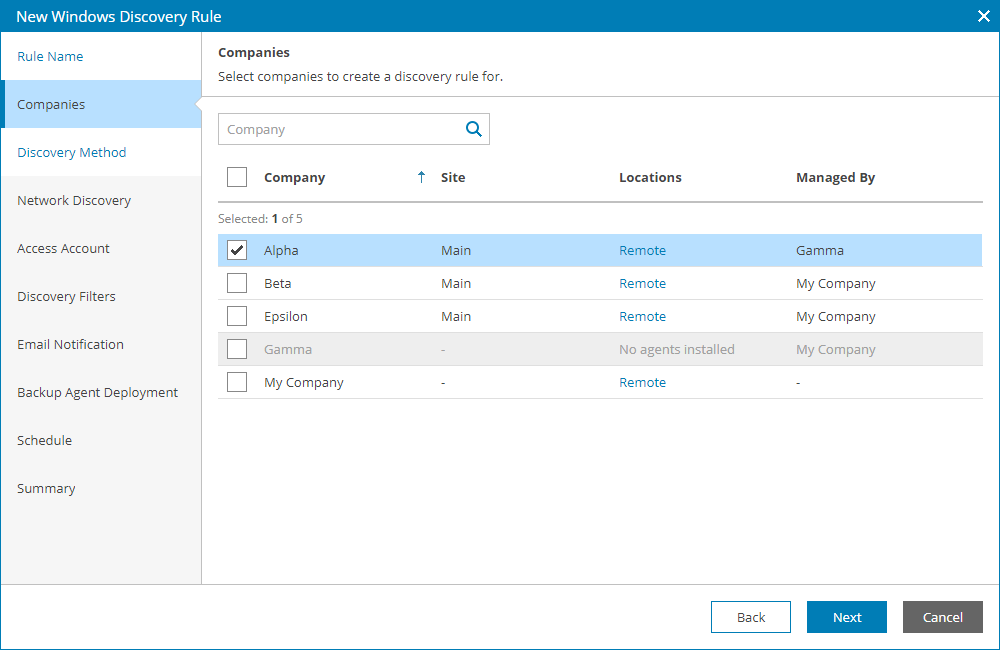Check the My Company checkbox

pyautogui.click(x=237, y=383)
